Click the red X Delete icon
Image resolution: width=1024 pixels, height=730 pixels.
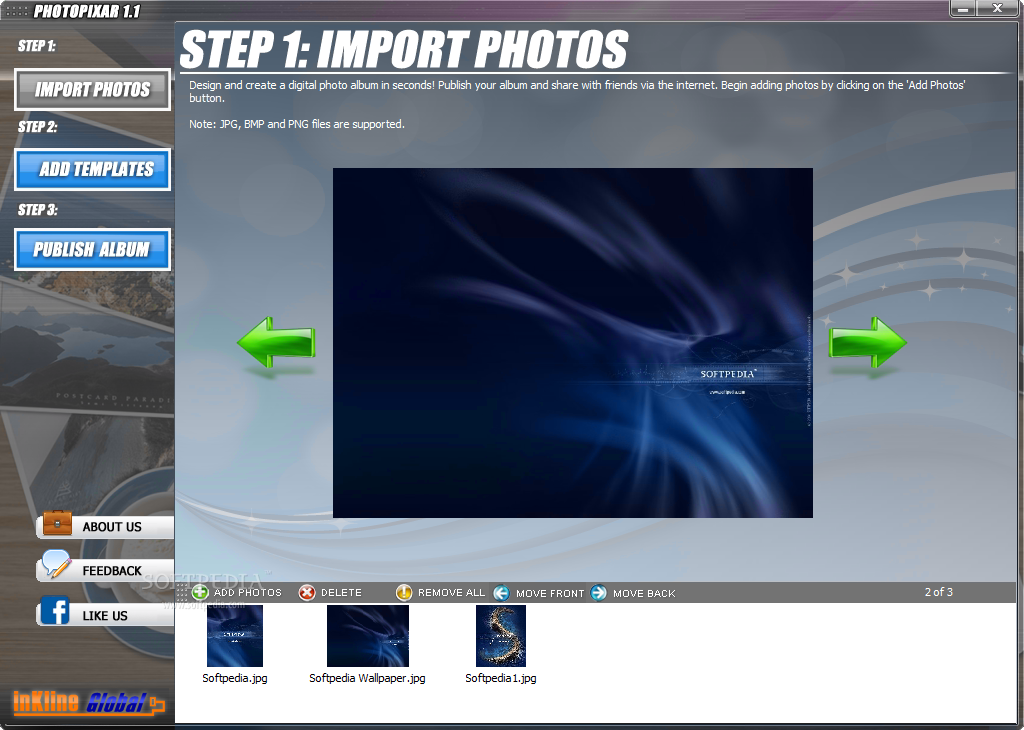tap(307, 592)
